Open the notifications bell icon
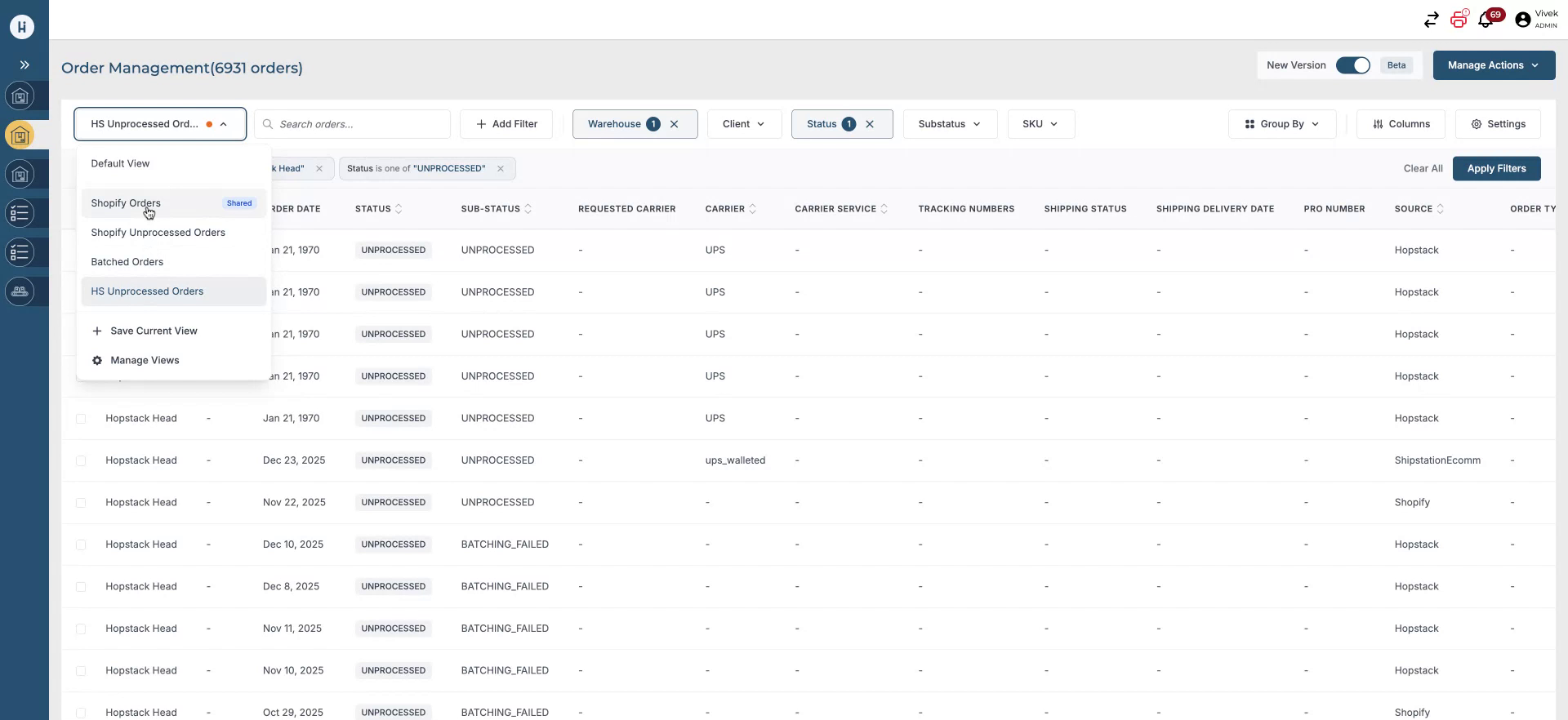This screenshot has height=720, width=1568. pos(1486,20)
